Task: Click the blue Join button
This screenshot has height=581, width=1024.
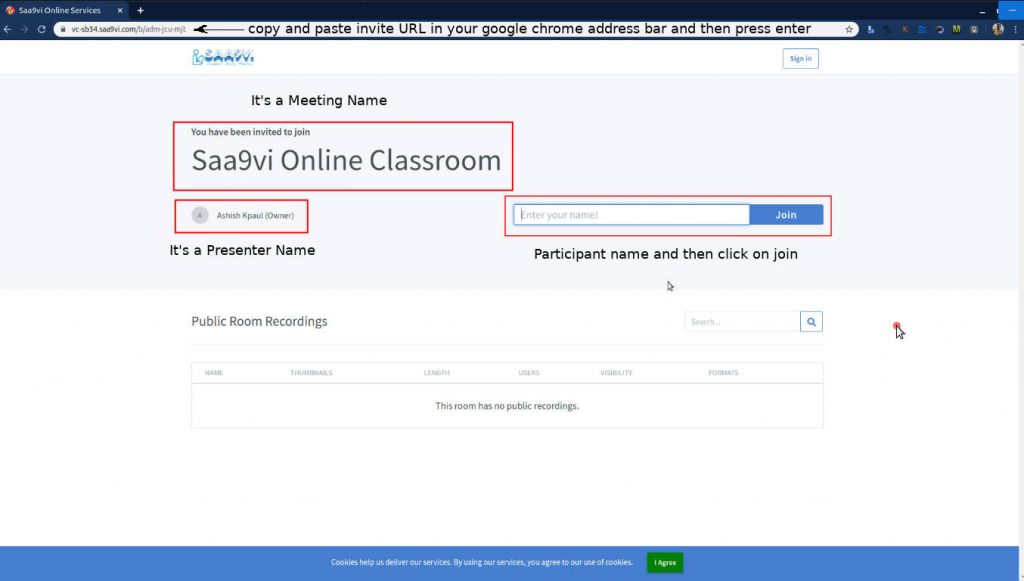Action: (786, 215)
